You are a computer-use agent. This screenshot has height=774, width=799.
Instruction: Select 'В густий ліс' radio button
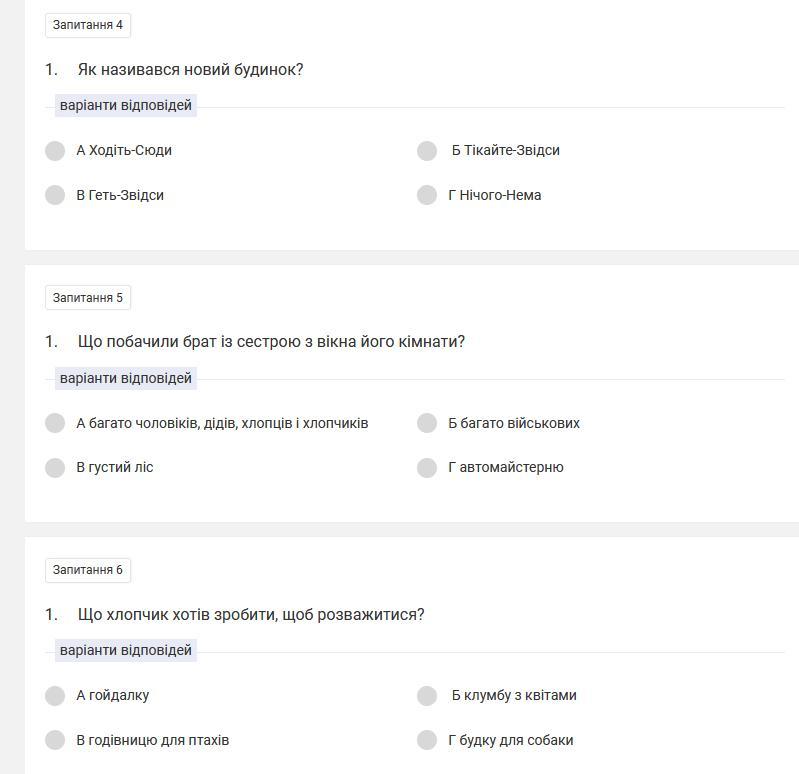55,467
